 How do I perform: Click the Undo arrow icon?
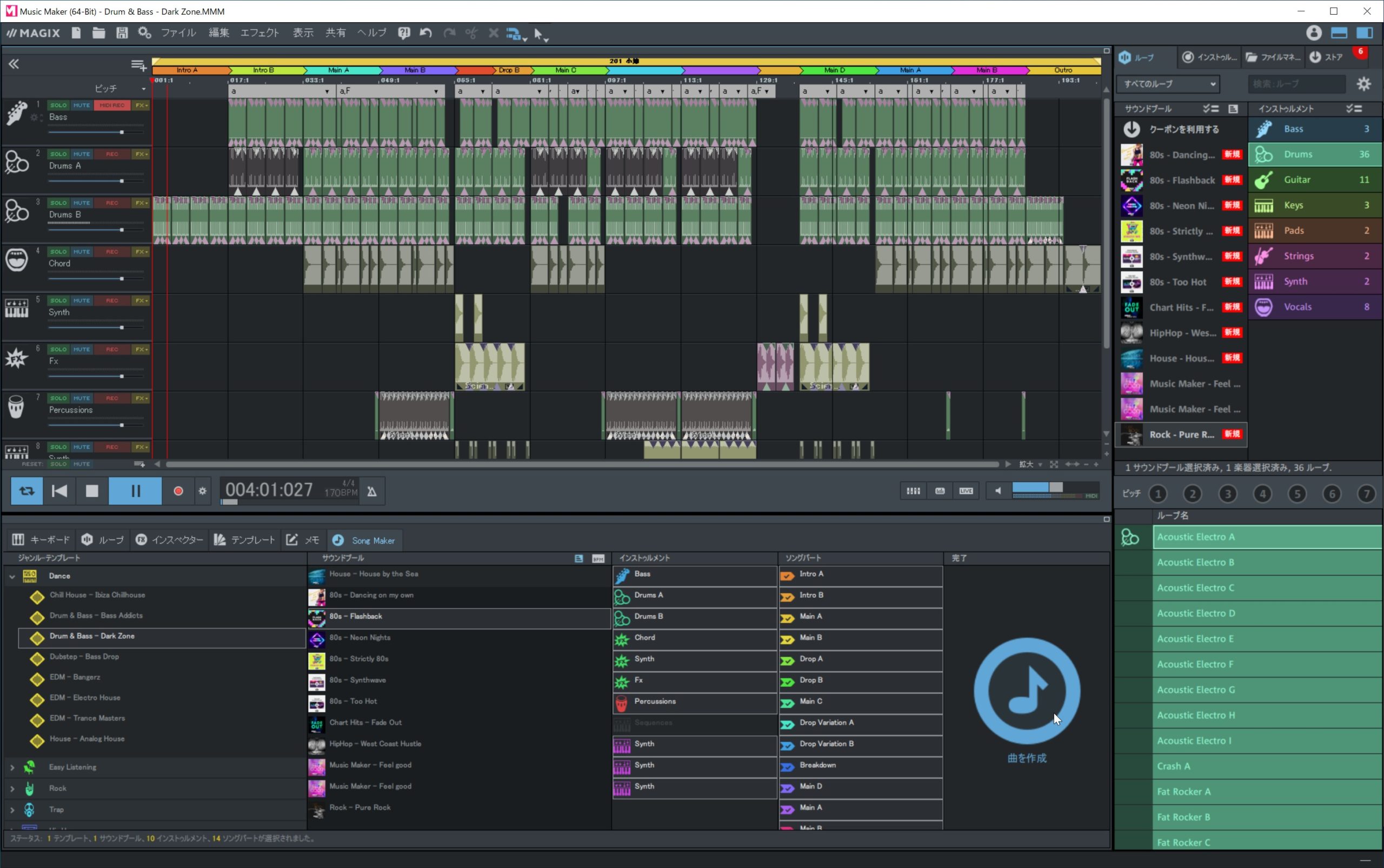click(x=425, y=33)
